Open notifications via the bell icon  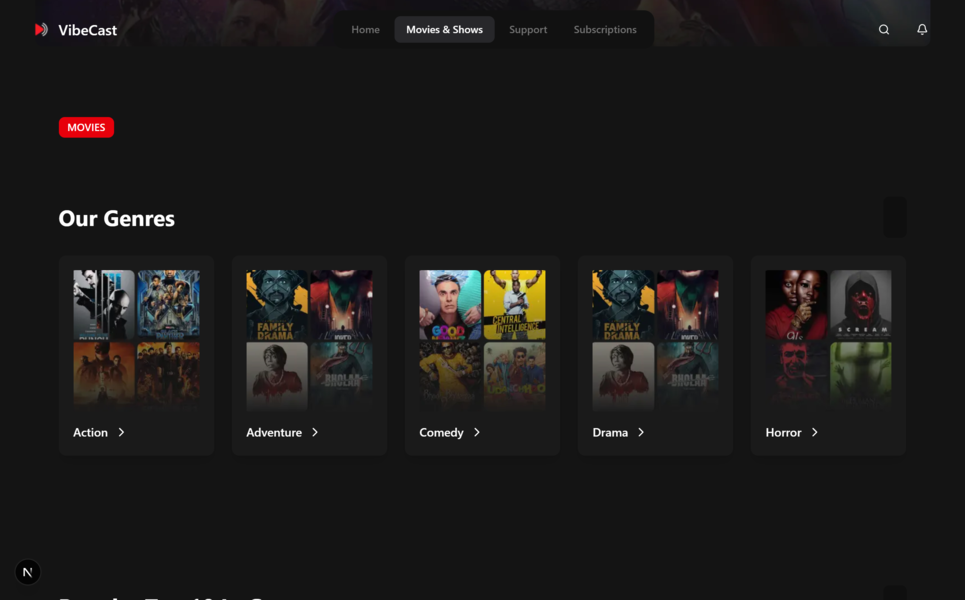922,30
